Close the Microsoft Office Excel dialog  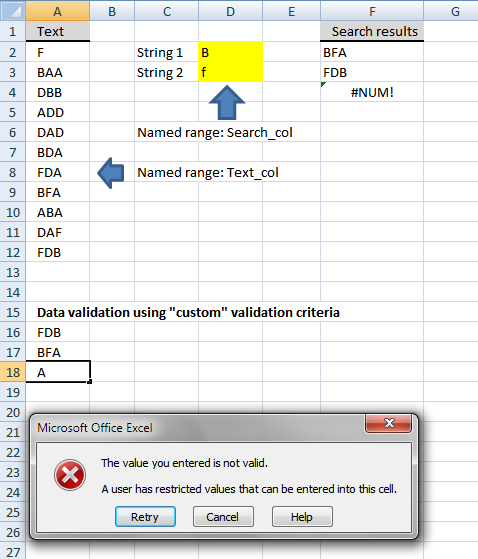pos(389,423)
